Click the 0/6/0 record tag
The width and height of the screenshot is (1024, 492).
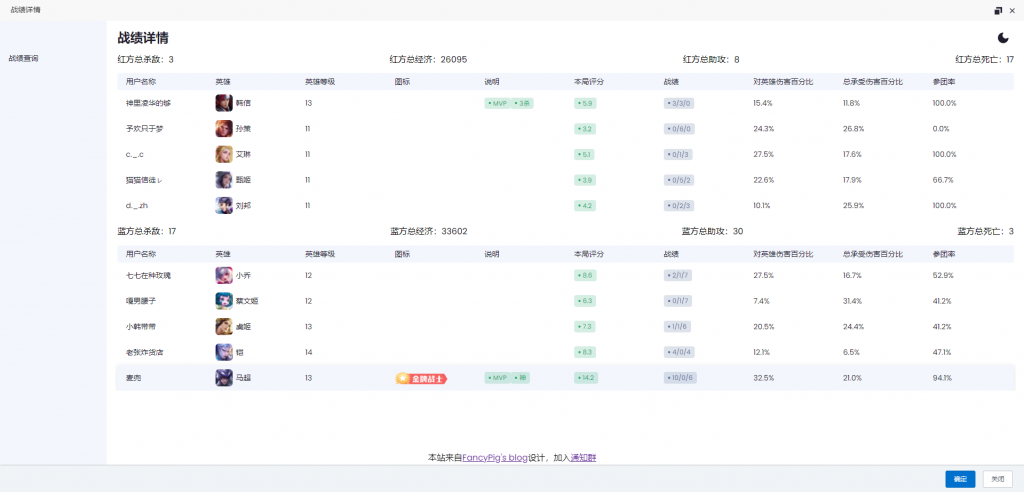(679, 129)
